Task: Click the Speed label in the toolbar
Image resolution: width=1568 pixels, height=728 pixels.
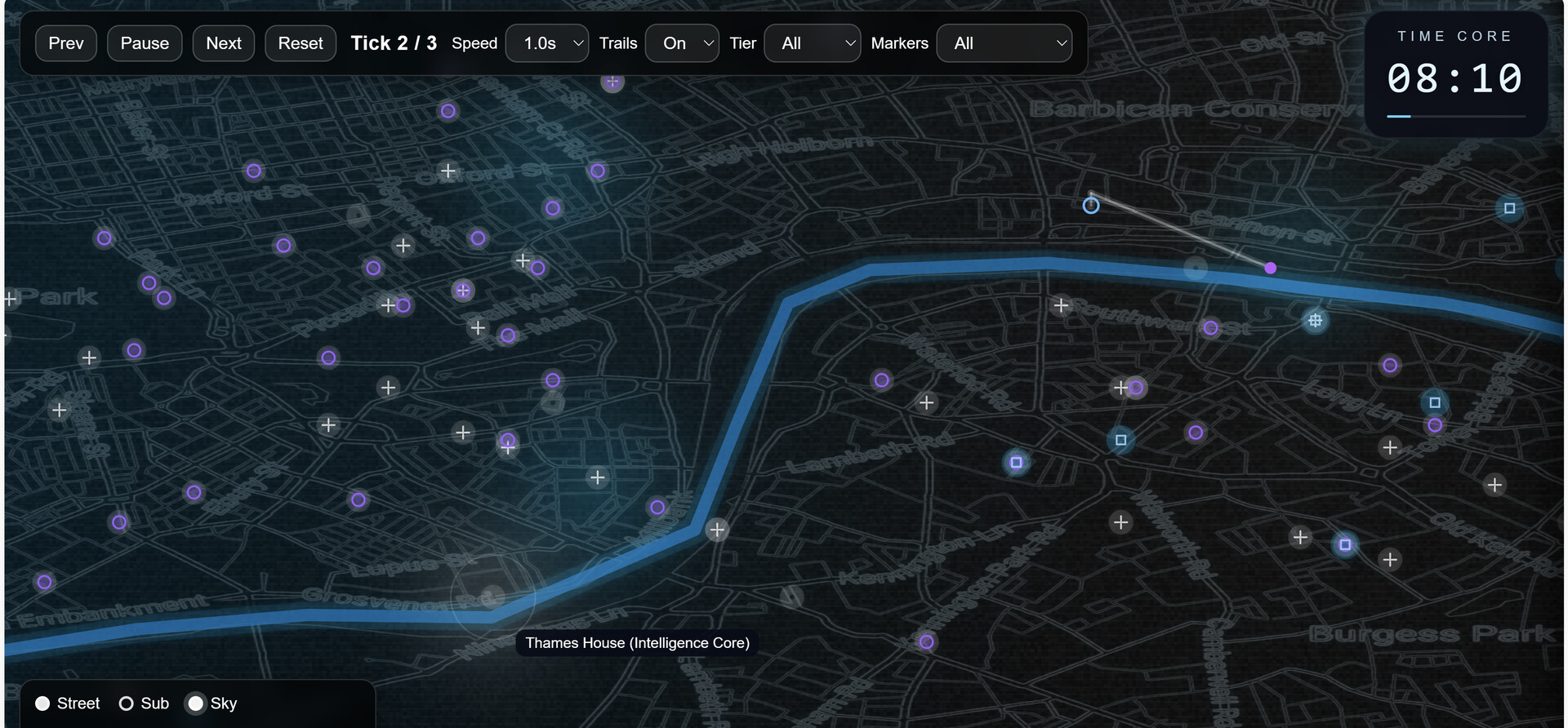Action: pos(474,43)
